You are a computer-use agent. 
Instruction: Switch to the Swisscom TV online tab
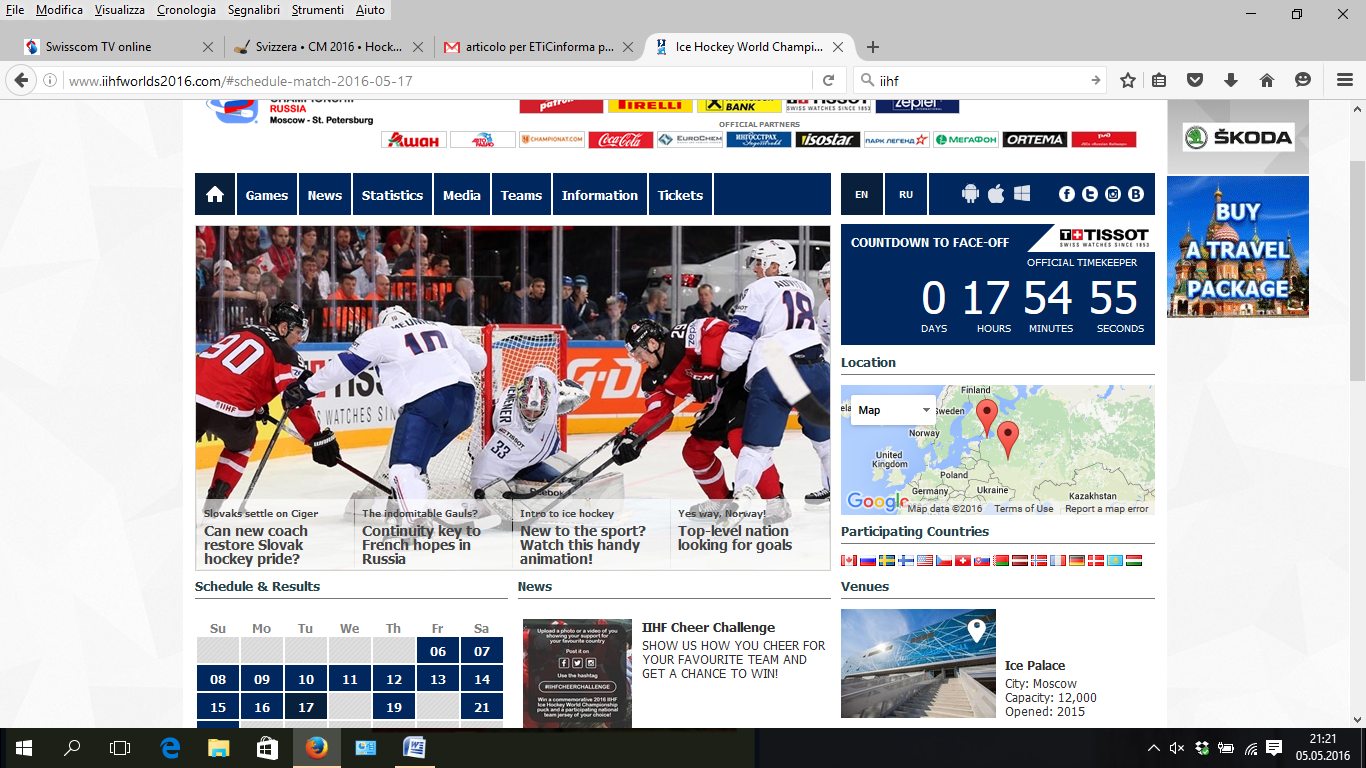click(x=119, y=47)
